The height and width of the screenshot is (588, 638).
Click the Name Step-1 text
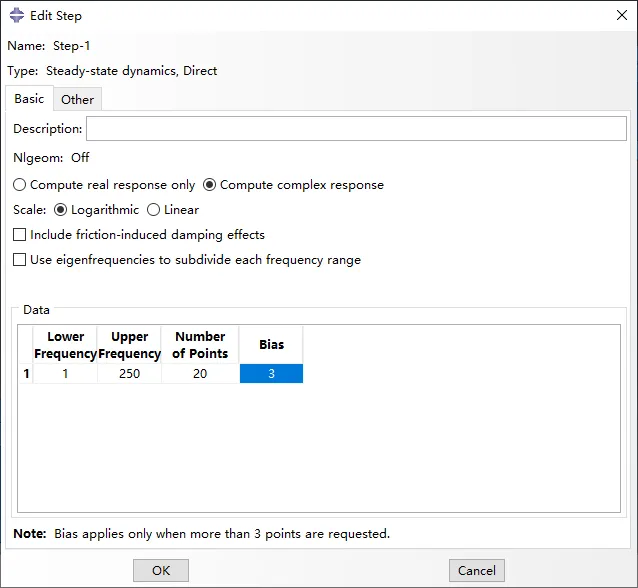[x=49, y=46]
